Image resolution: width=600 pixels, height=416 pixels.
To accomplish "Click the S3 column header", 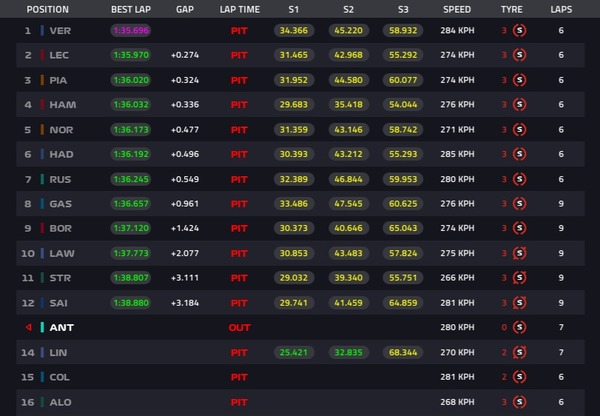I will point(403,10).
